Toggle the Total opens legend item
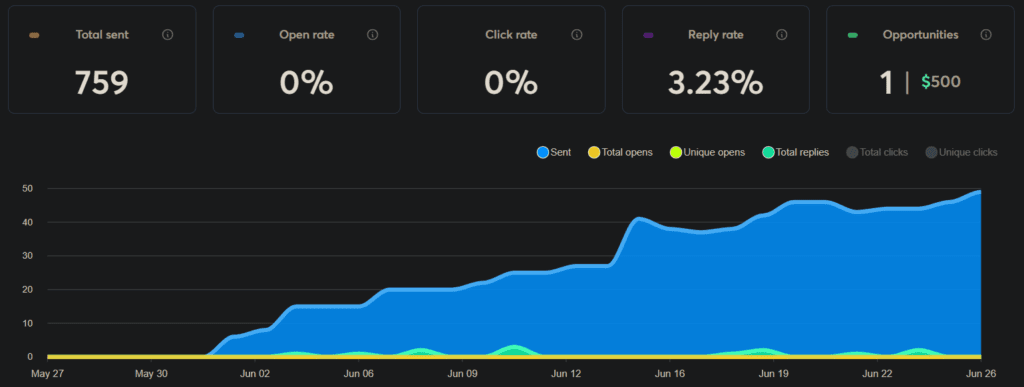 (x=620, y=153)
